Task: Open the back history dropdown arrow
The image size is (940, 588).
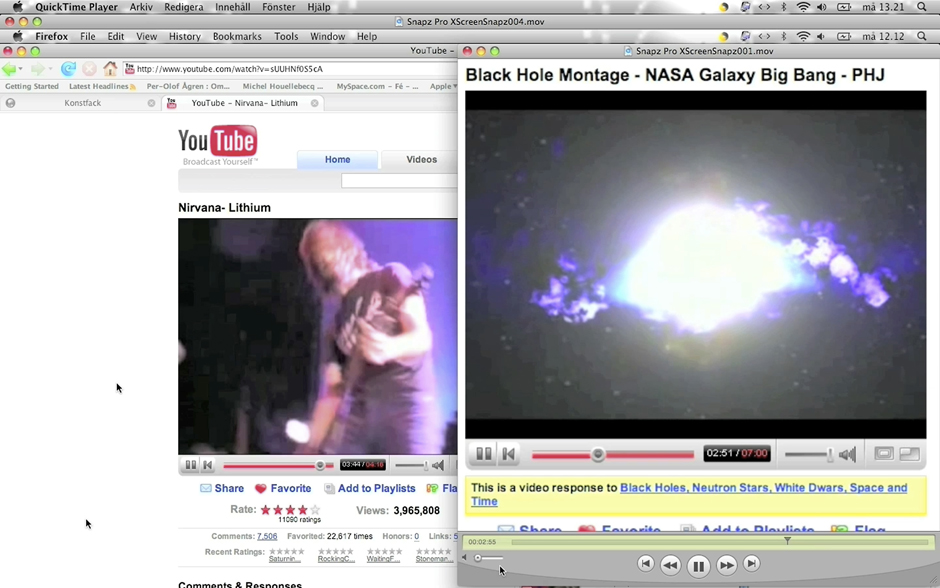Action: tap(21, 70)
